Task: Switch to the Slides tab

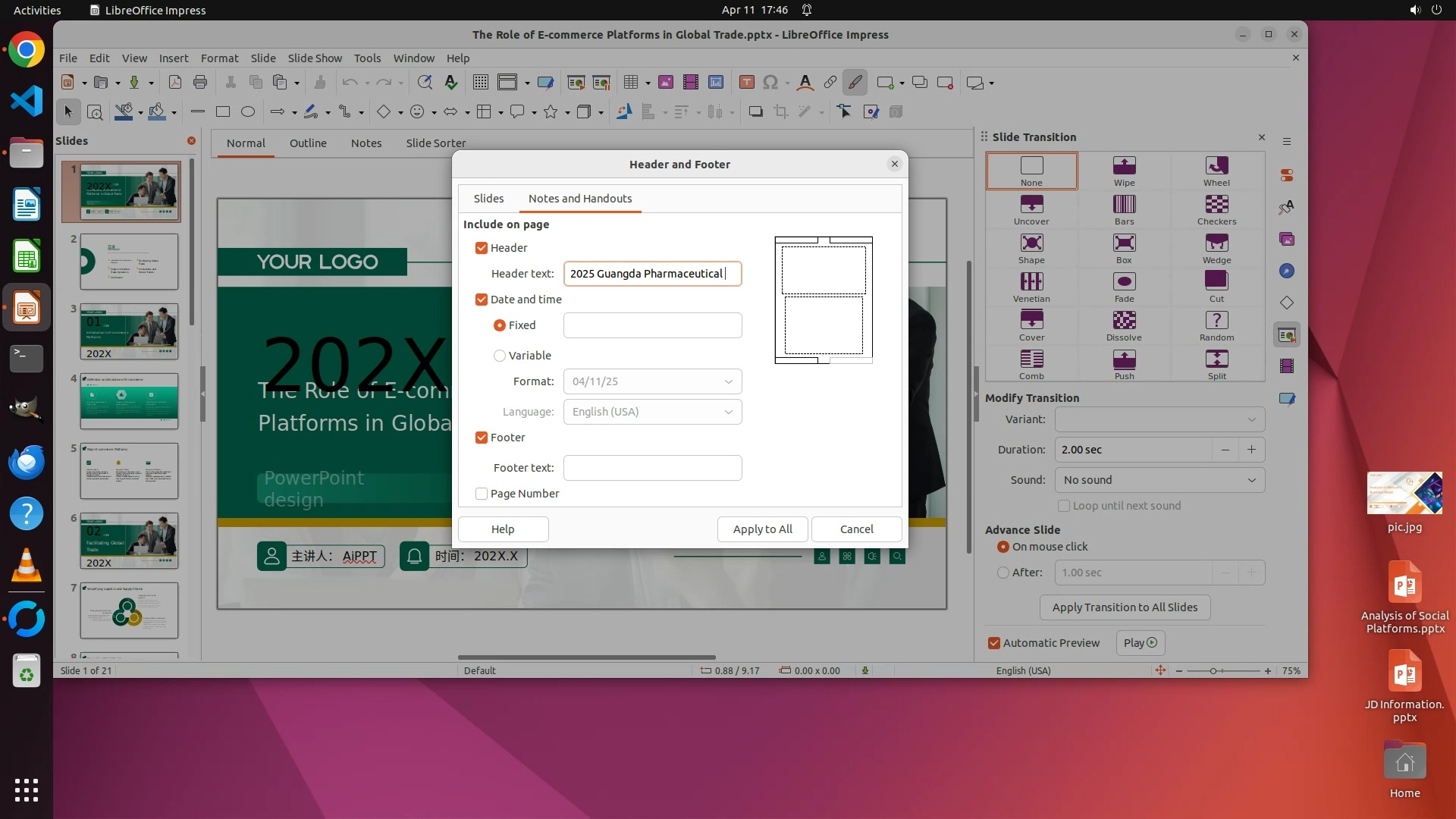Action: 488,199
